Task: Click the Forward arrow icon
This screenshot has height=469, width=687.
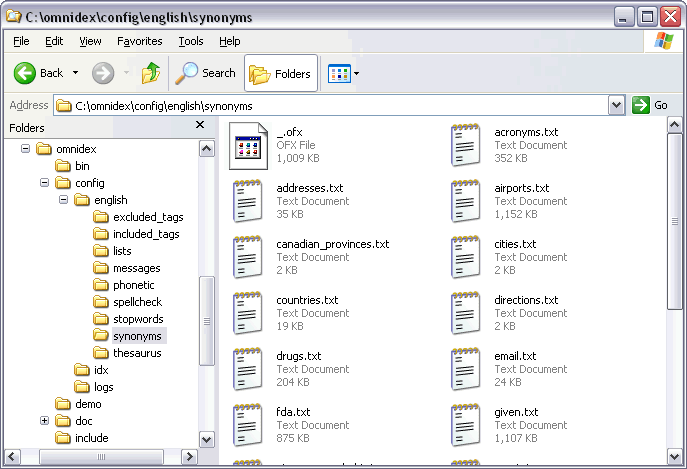Action: tap(103, 73)
